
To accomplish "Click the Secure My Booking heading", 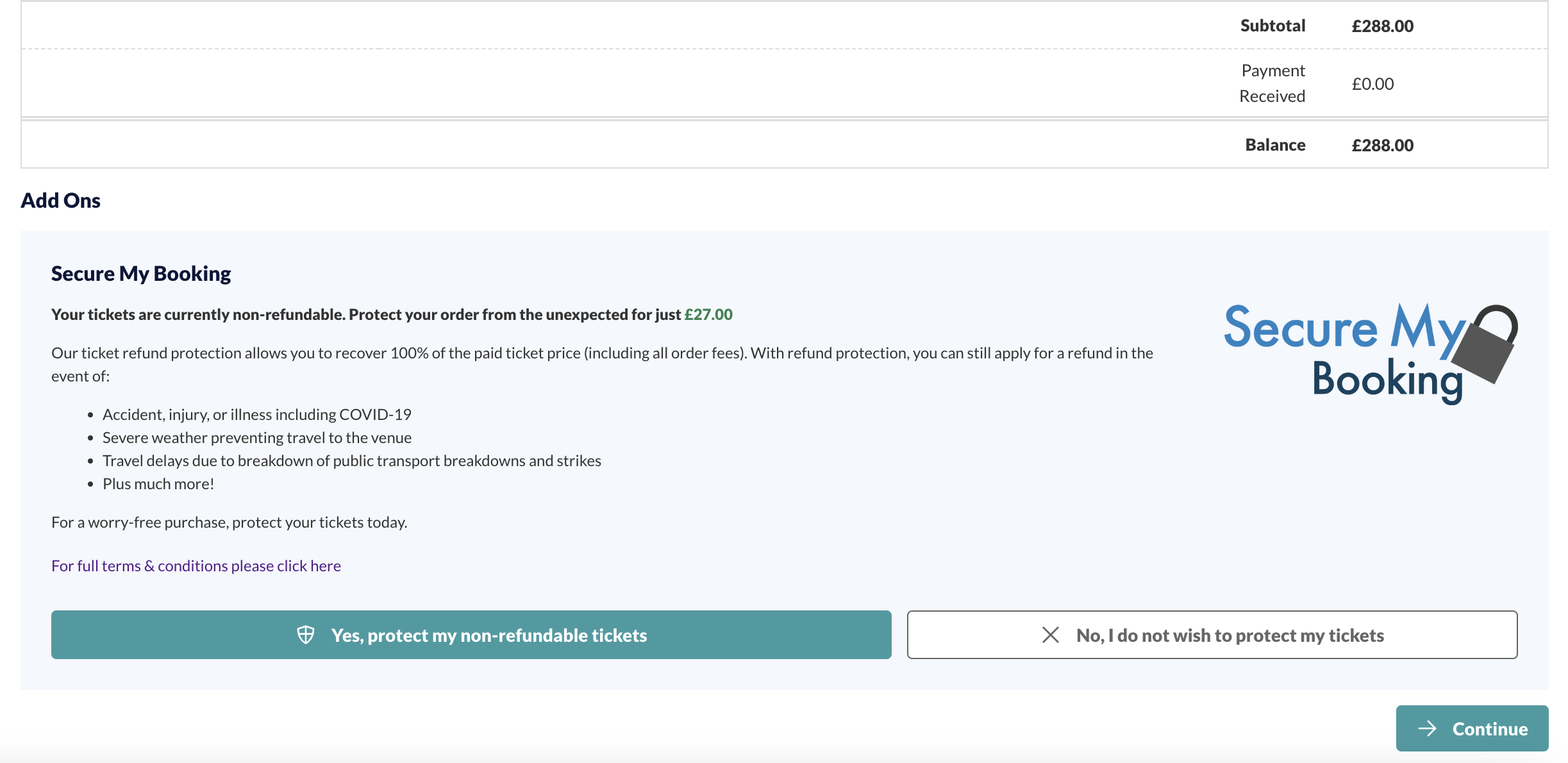I will click(x=141, y=273).
